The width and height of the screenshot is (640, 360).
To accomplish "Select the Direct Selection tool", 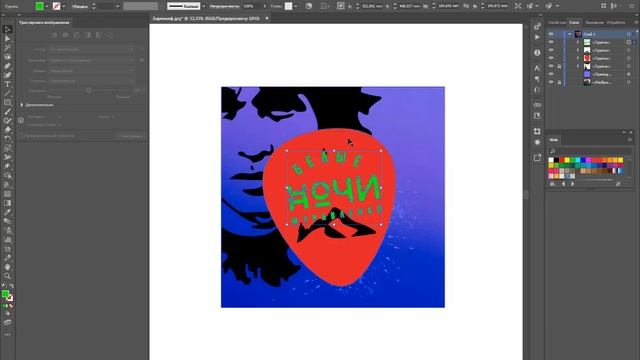I will point(7,39).
